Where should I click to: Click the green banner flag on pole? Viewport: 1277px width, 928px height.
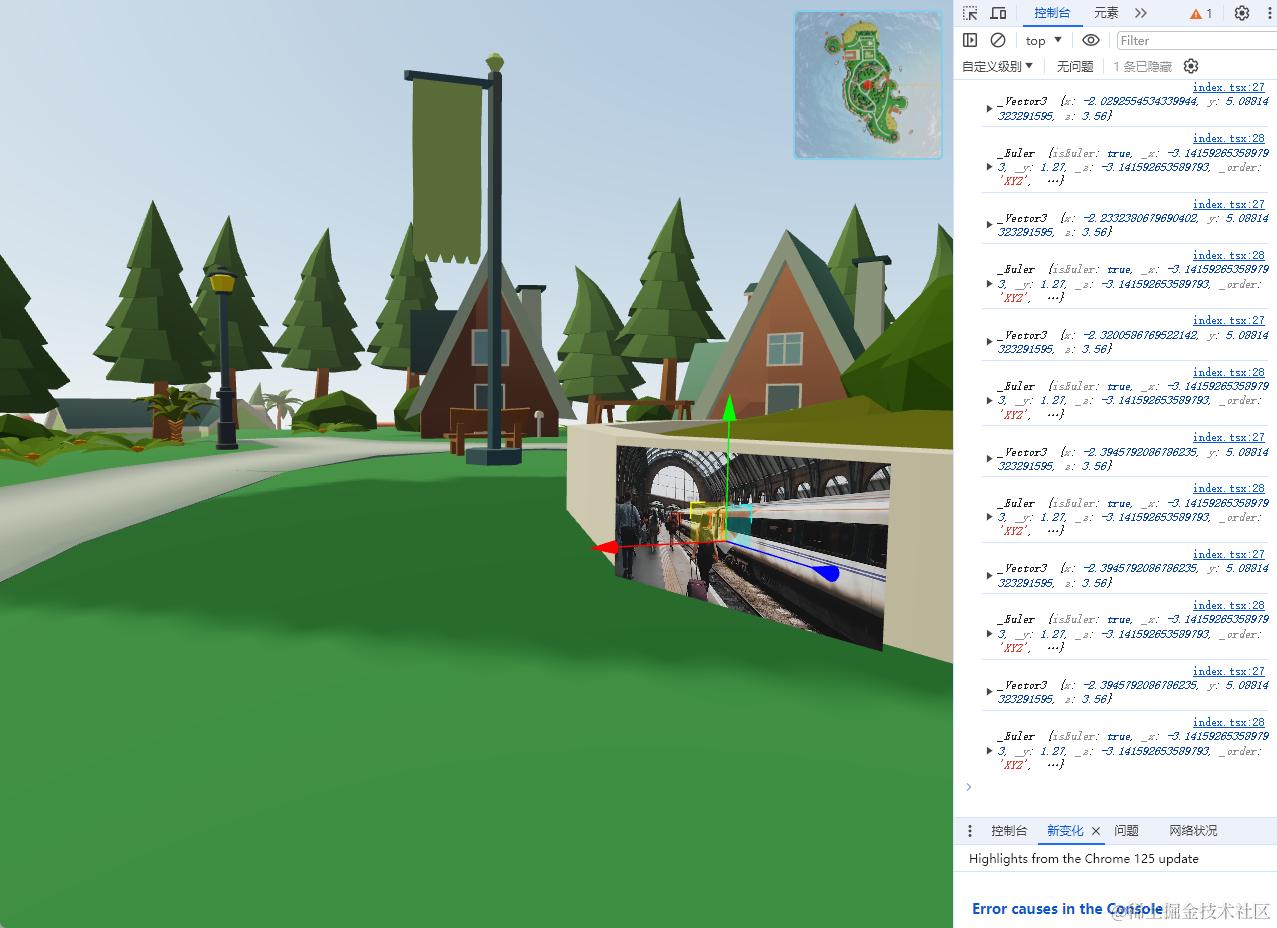(447, 170)
